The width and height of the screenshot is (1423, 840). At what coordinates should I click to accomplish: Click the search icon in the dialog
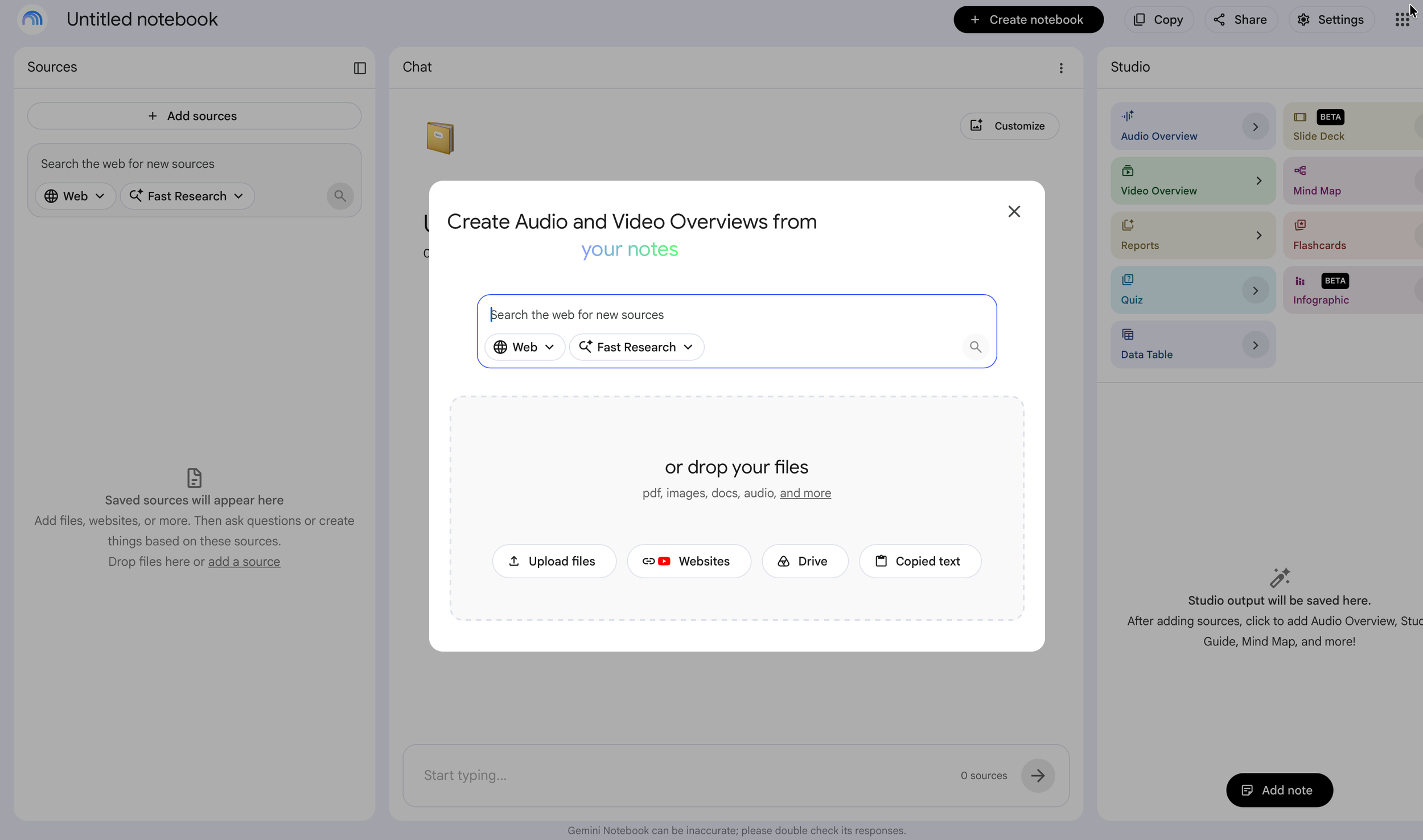coord(976,347)
